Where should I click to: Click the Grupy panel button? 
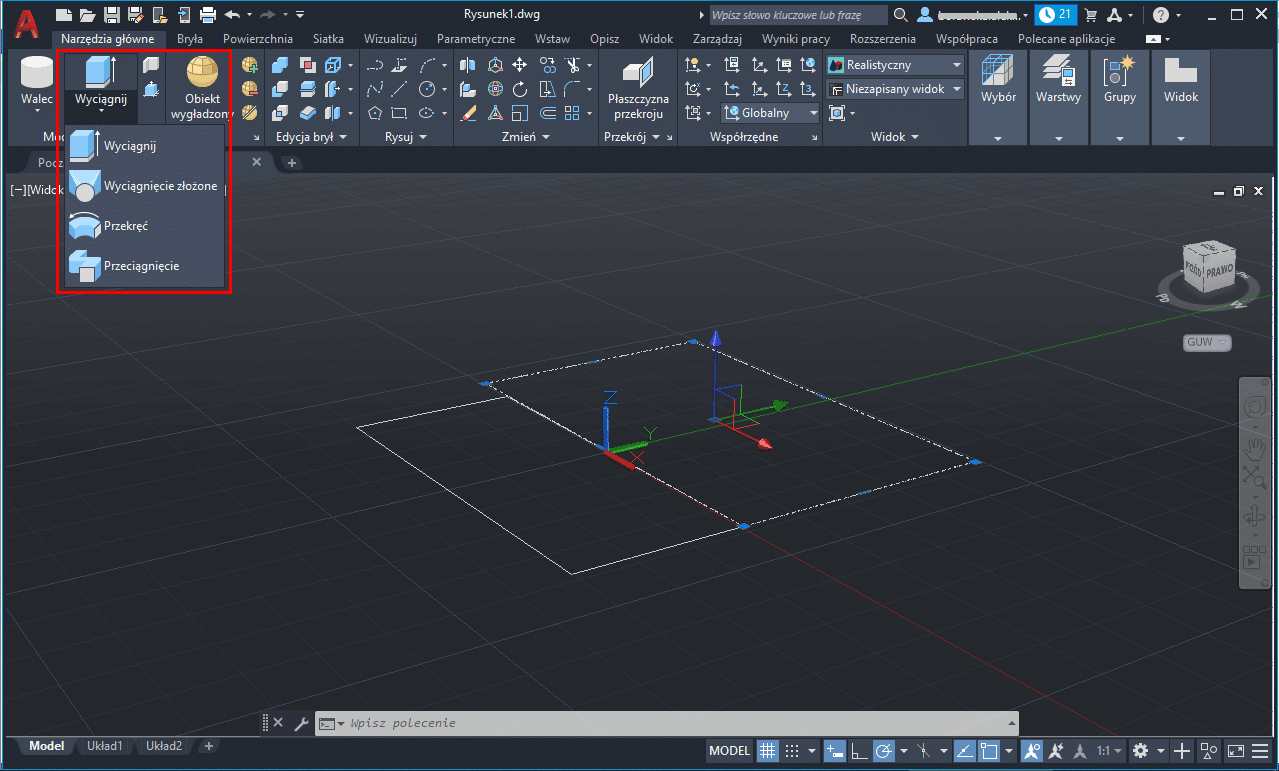coord(1119,98)
